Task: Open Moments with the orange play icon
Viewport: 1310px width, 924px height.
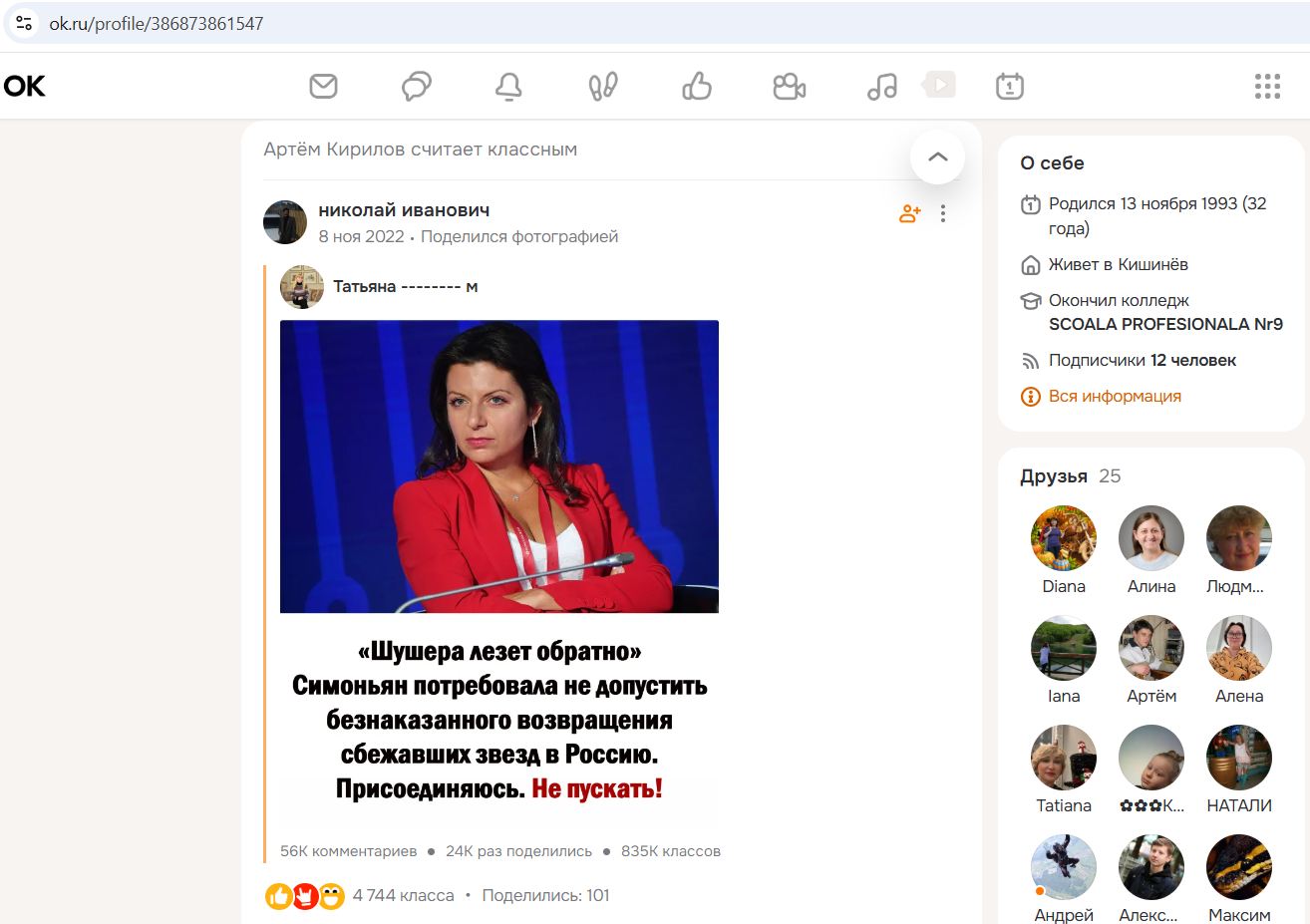Action: (938, 85)
